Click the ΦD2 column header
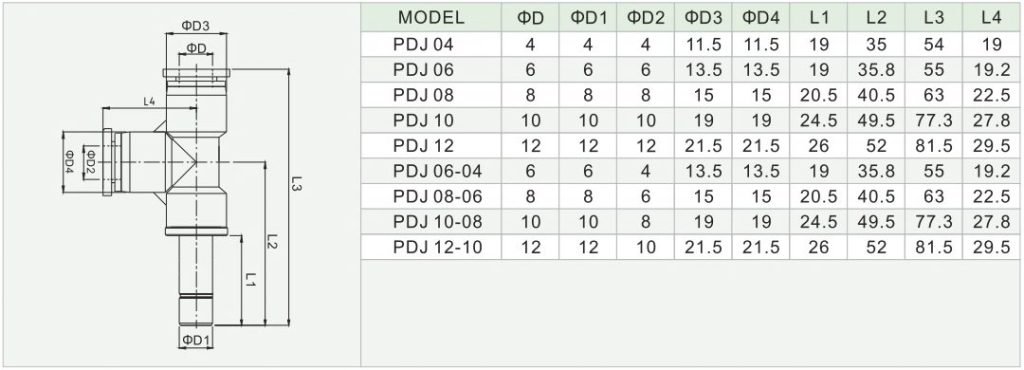 pos(645,18)
